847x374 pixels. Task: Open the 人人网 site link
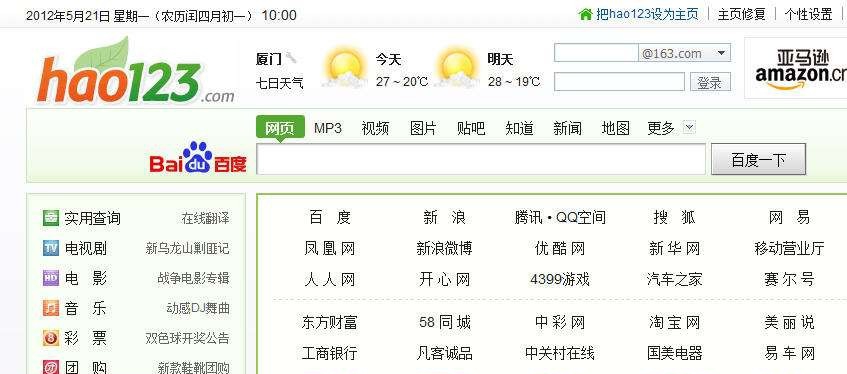pos(330,279)
